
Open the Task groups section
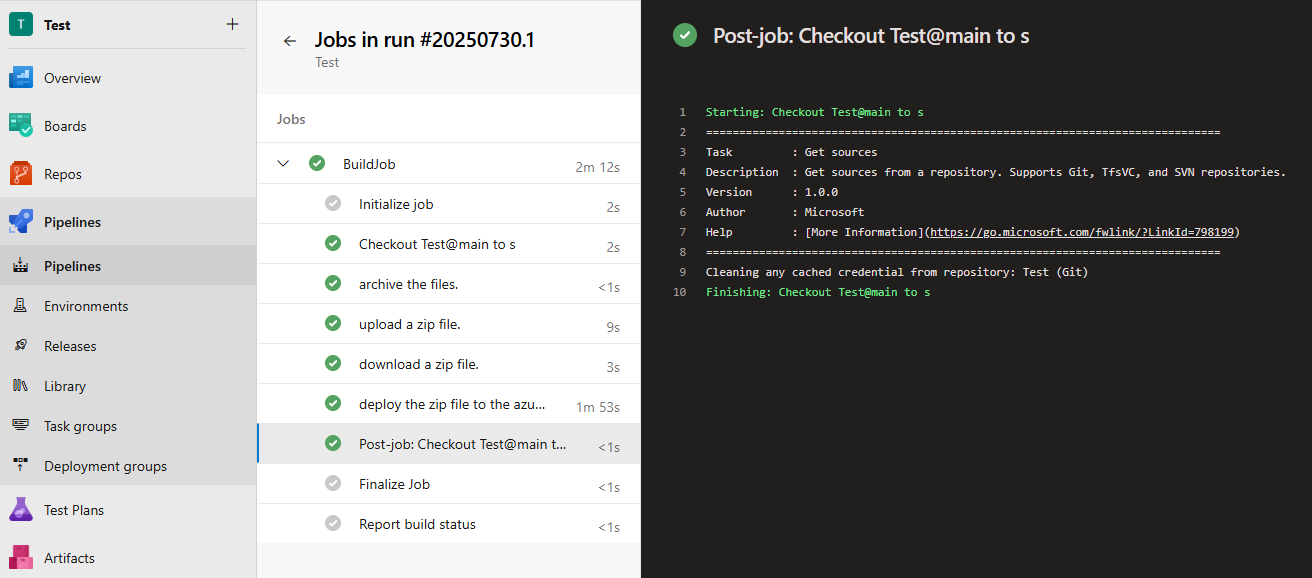point(80,425)
